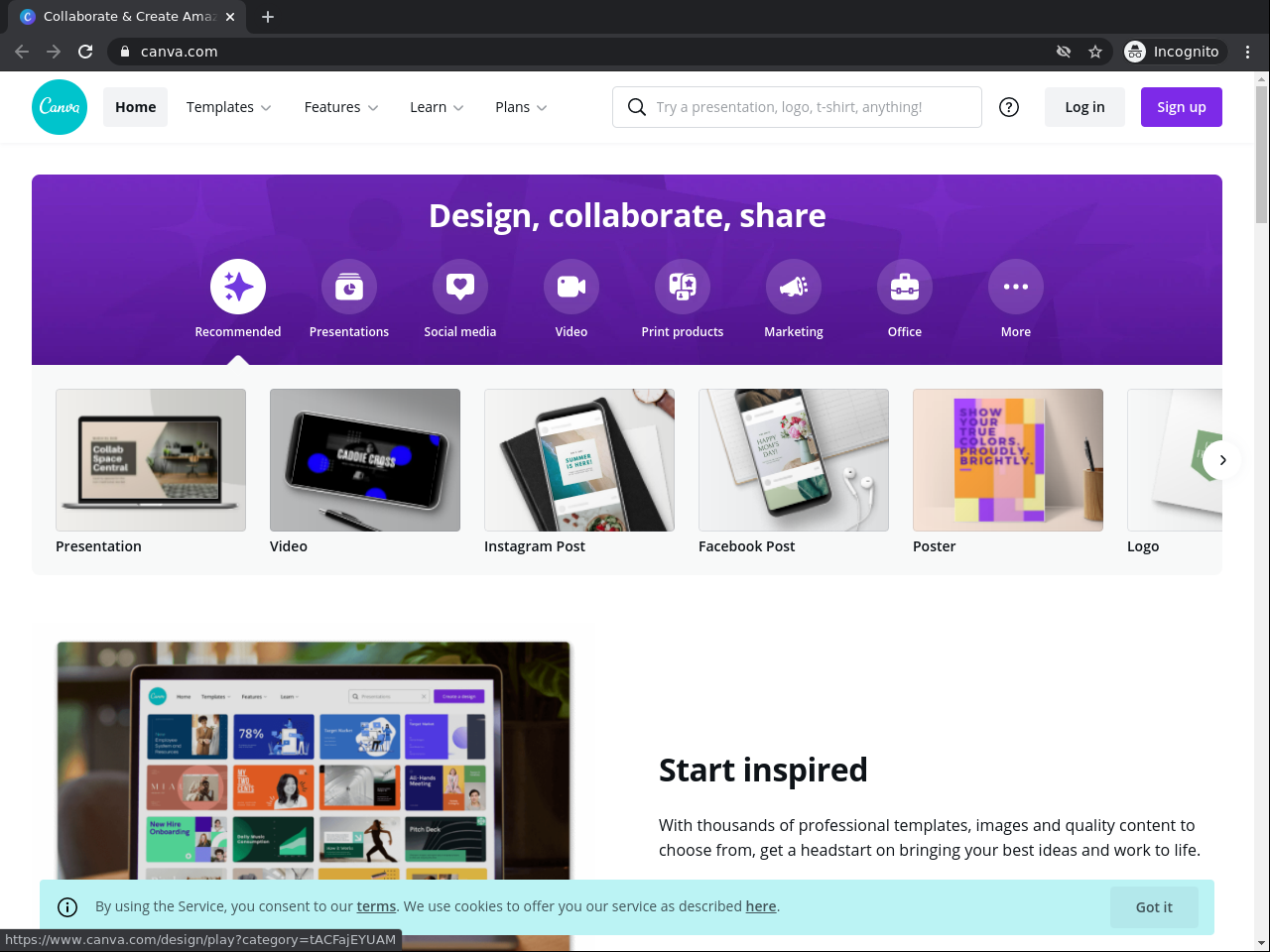Click the 'Design, collaborate, share' heading

pyautogui.click(x=627, y=216)
